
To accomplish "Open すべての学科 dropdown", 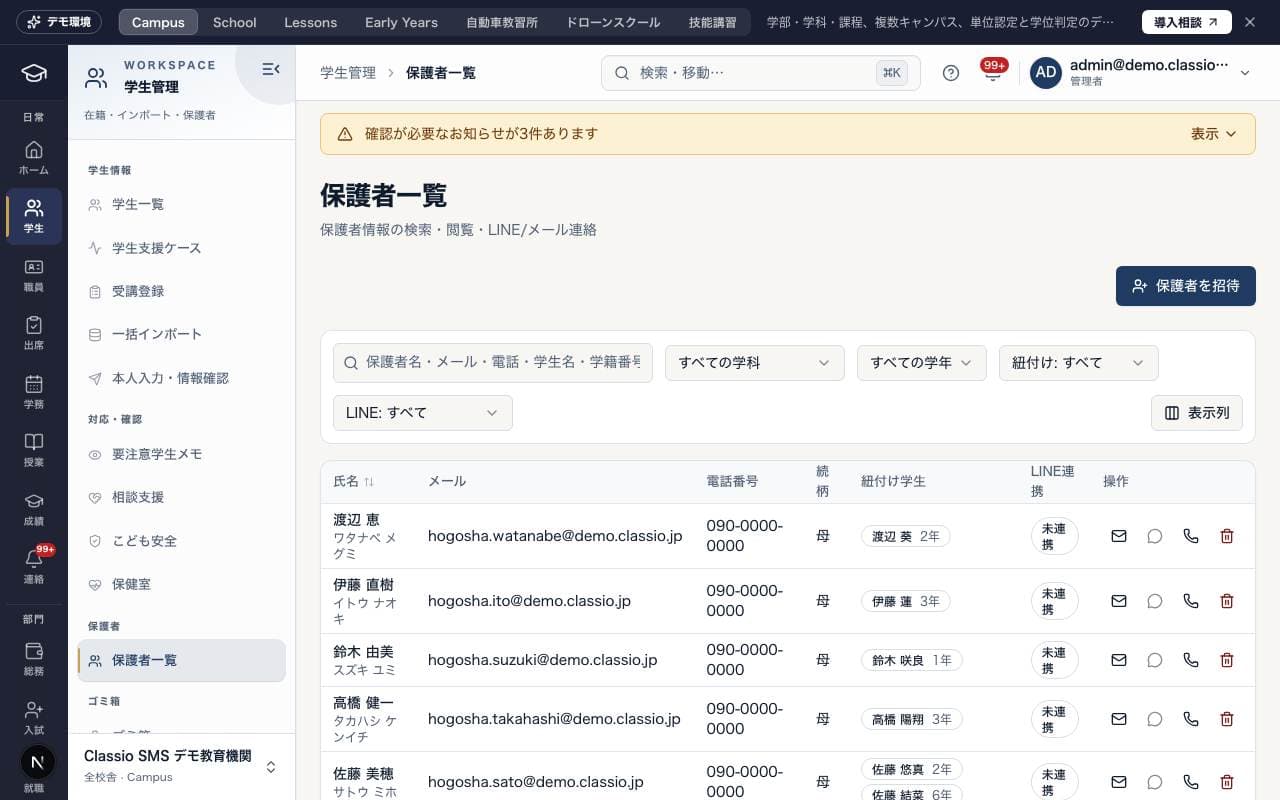I will tap(755, 363).
